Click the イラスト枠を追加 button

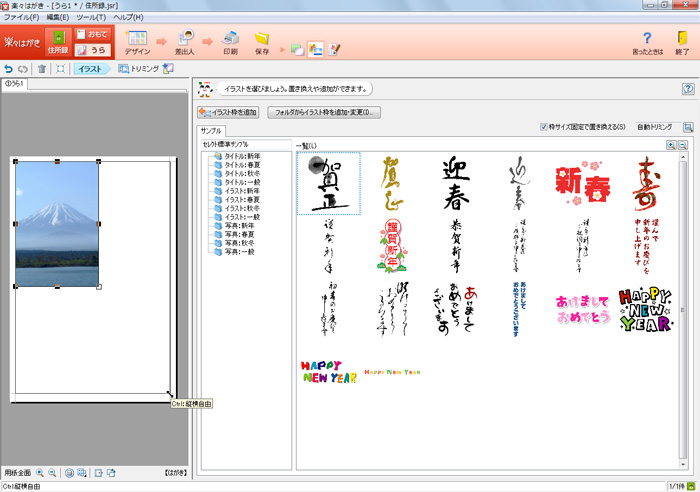tap(228, 112)
